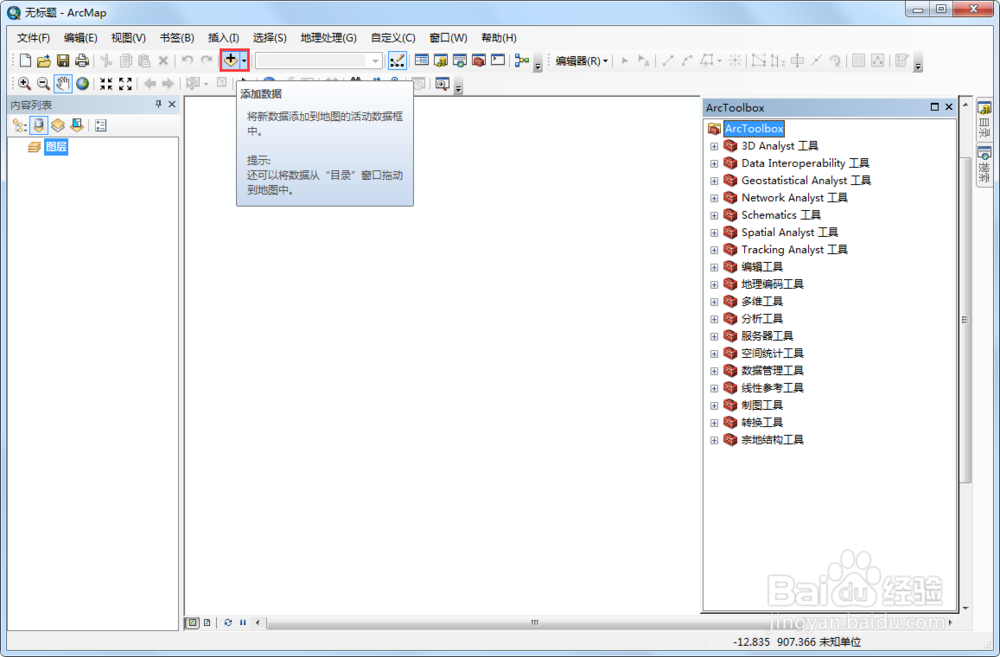
Task: Open the ArcToolbox window icon
Action: pyautogui.click(x=479, y=61)
